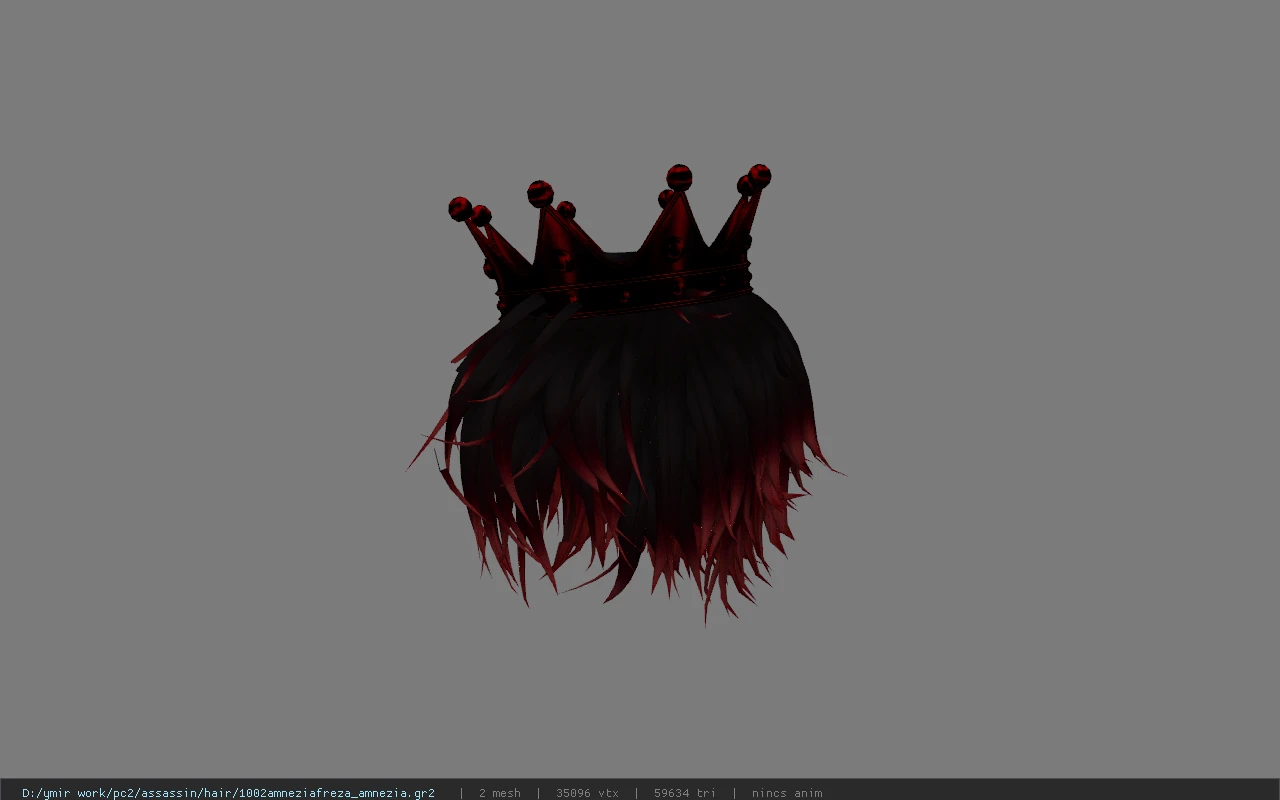Select the crown hair model in viewport

tap(625, 395)
